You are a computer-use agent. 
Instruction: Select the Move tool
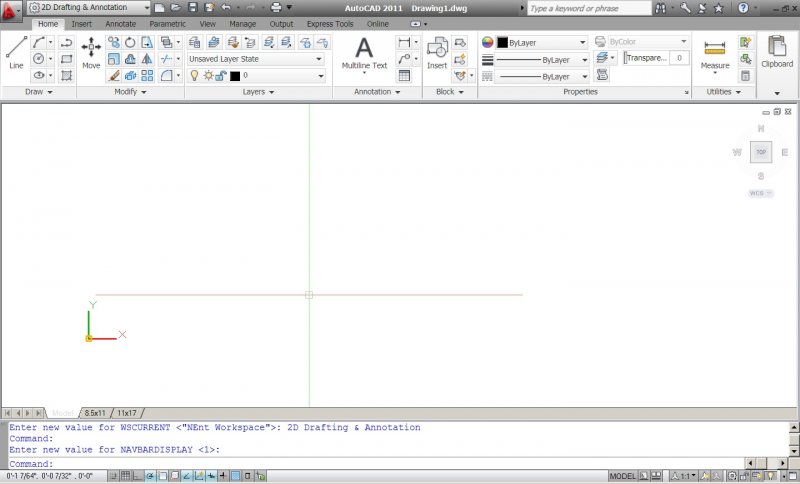point(91,53)
